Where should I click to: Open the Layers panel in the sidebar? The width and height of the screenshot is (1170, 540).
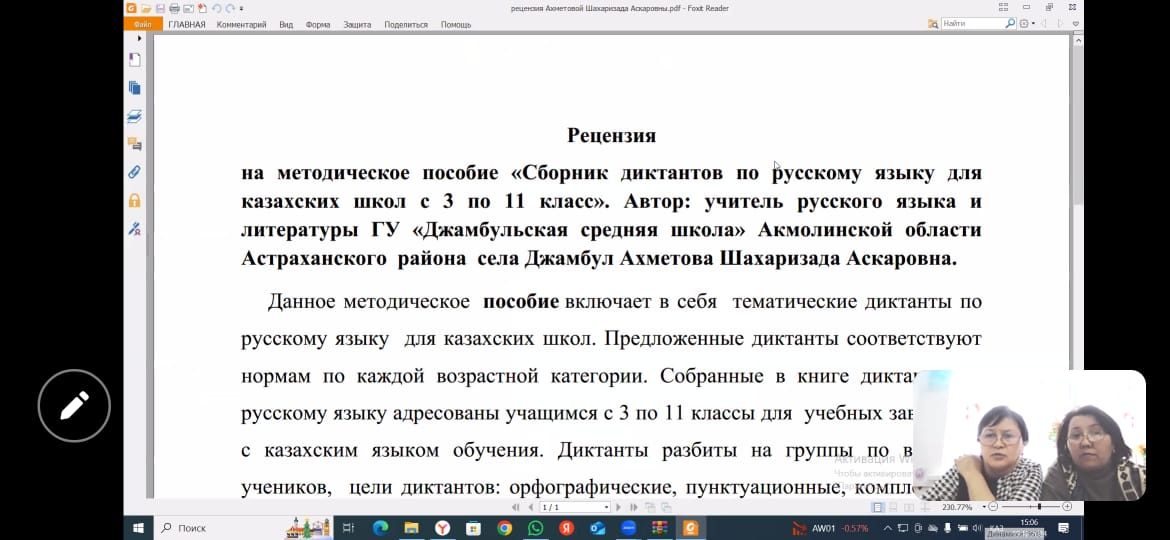tap(135, 116)
